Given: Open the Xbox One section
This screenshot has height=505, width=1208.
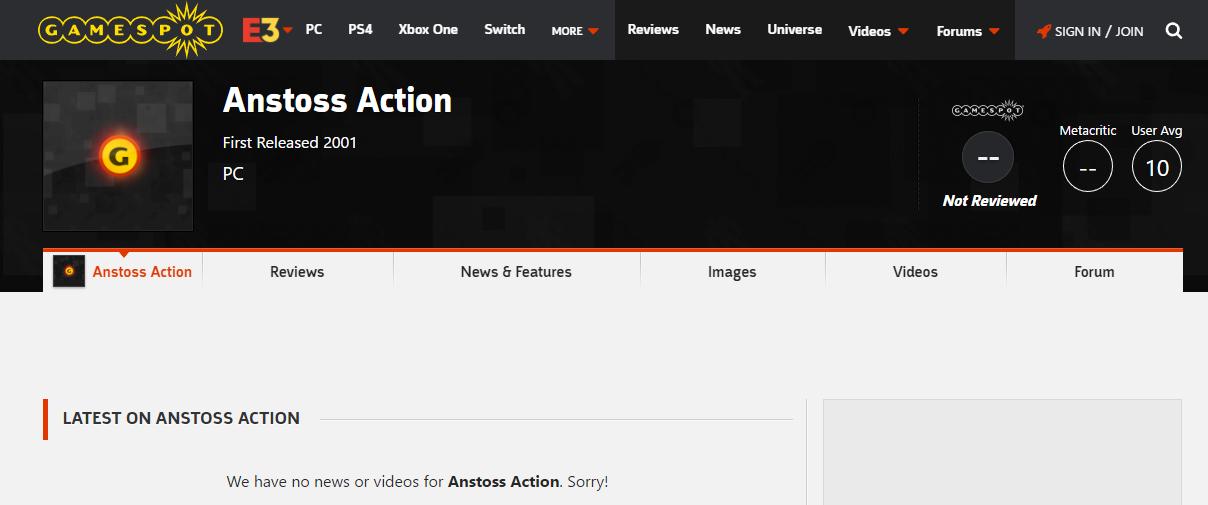Looking at the screenshot, I should click(428, 30).
